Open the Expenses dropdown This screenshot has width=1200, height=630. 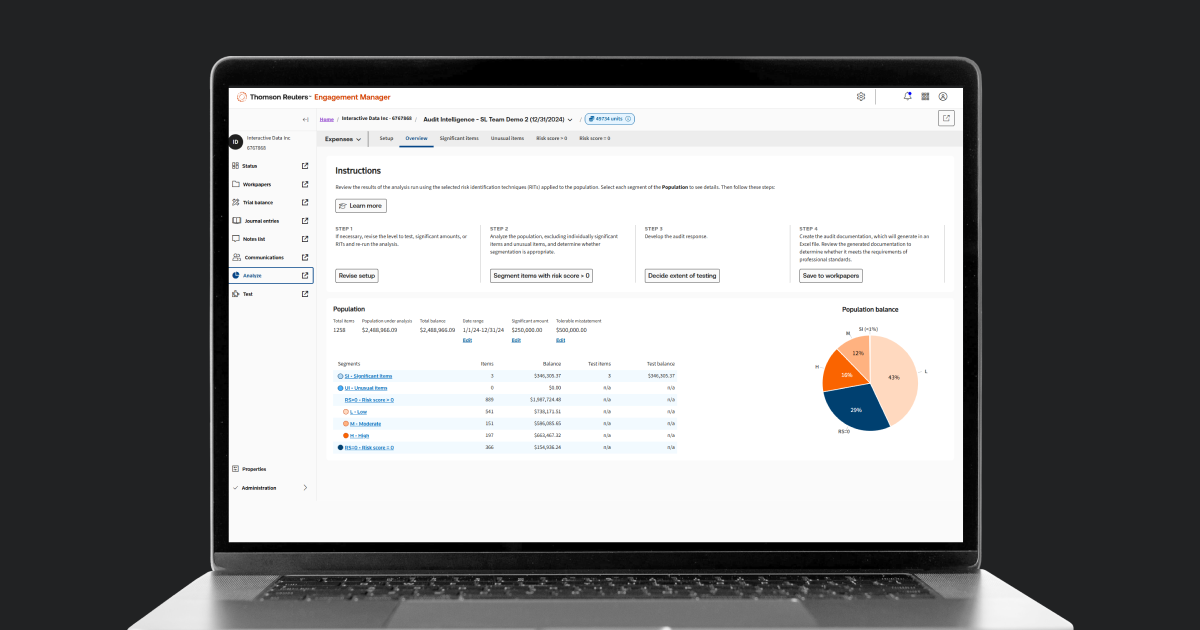click(343, 139)
